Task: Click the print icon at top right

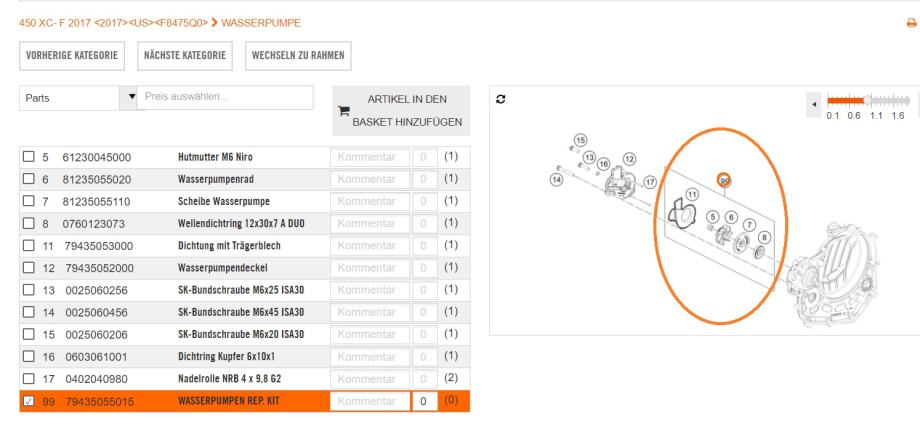Action: point(911,22)
